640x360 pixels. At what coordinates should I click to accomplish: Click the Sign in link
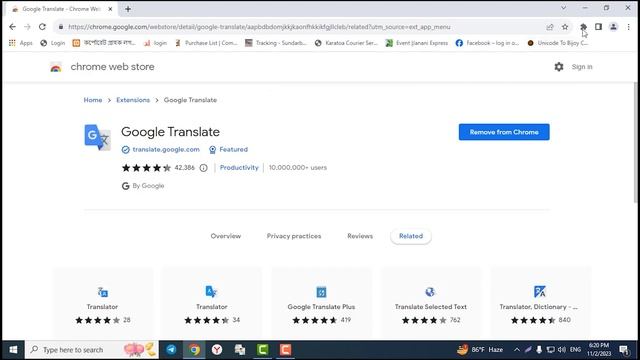tap(582, 67)
